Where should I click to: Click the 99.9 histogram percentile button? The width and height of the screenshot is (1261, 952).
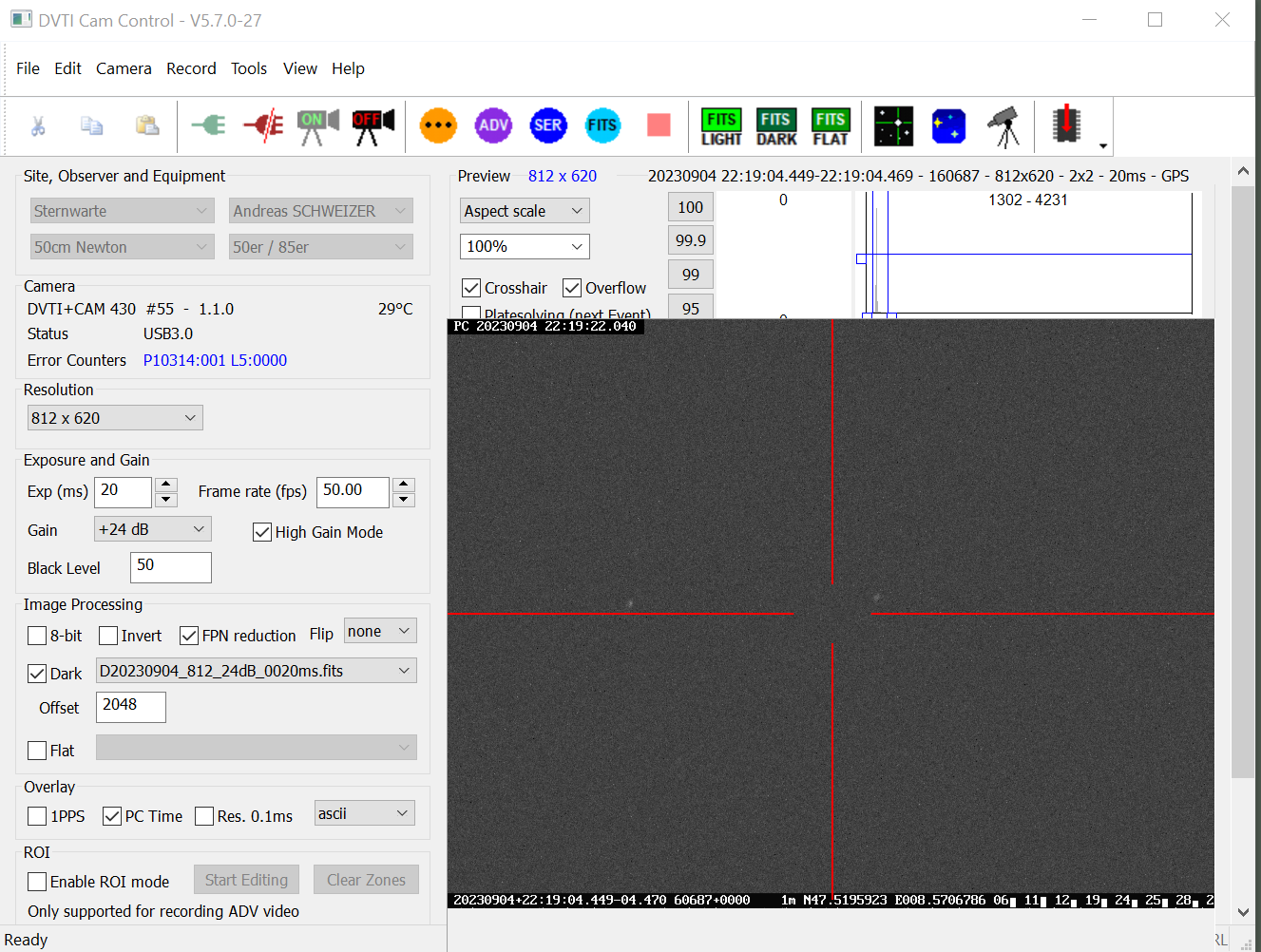tap(691, 240)
